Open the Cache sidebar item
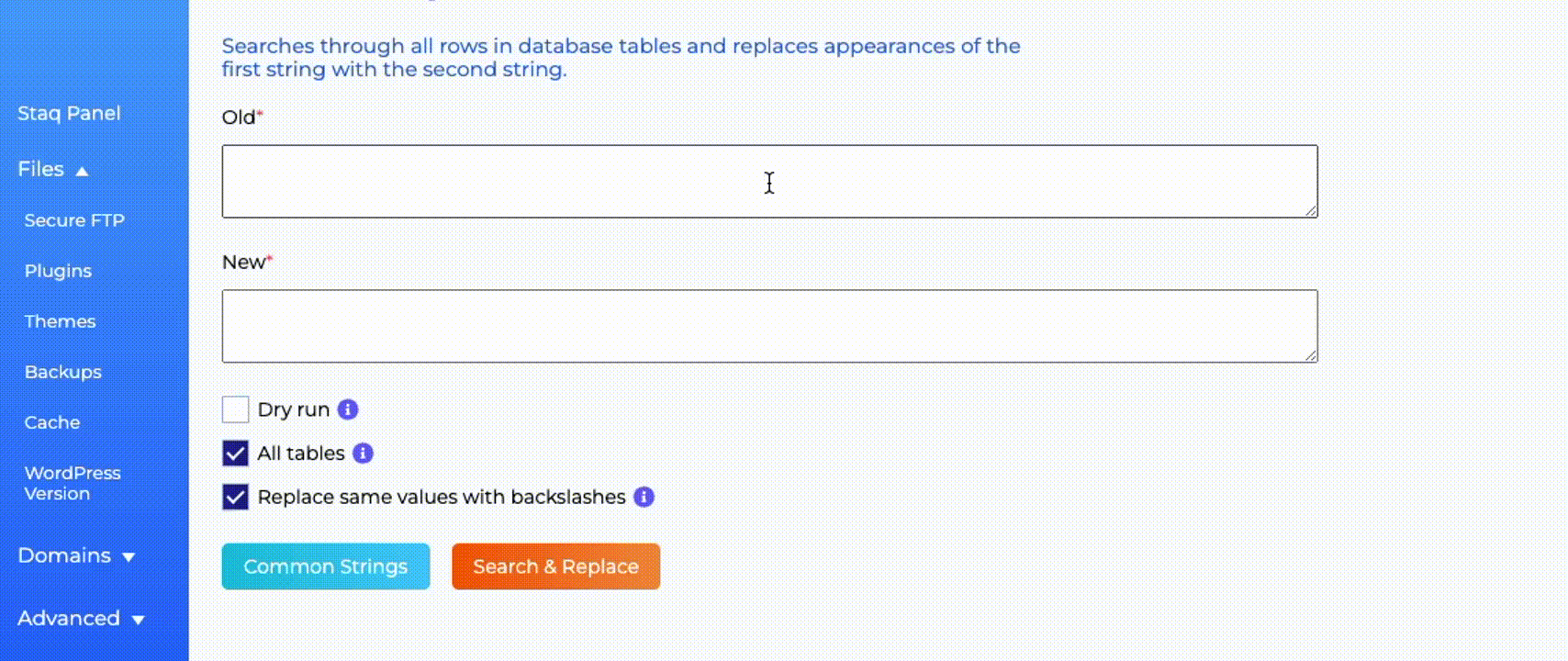This screenshot has height=661, width=1568. (x=52, y=422)
